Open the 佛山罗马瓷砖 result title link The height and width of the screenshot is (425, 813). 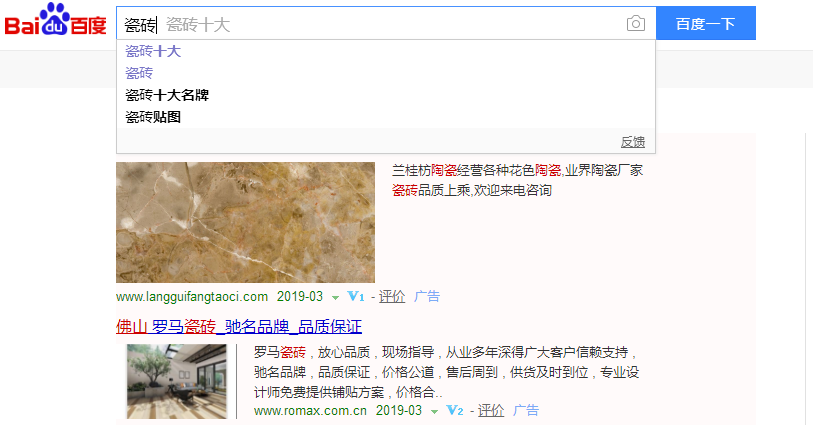pyautogui.click(x=239, y=327)
